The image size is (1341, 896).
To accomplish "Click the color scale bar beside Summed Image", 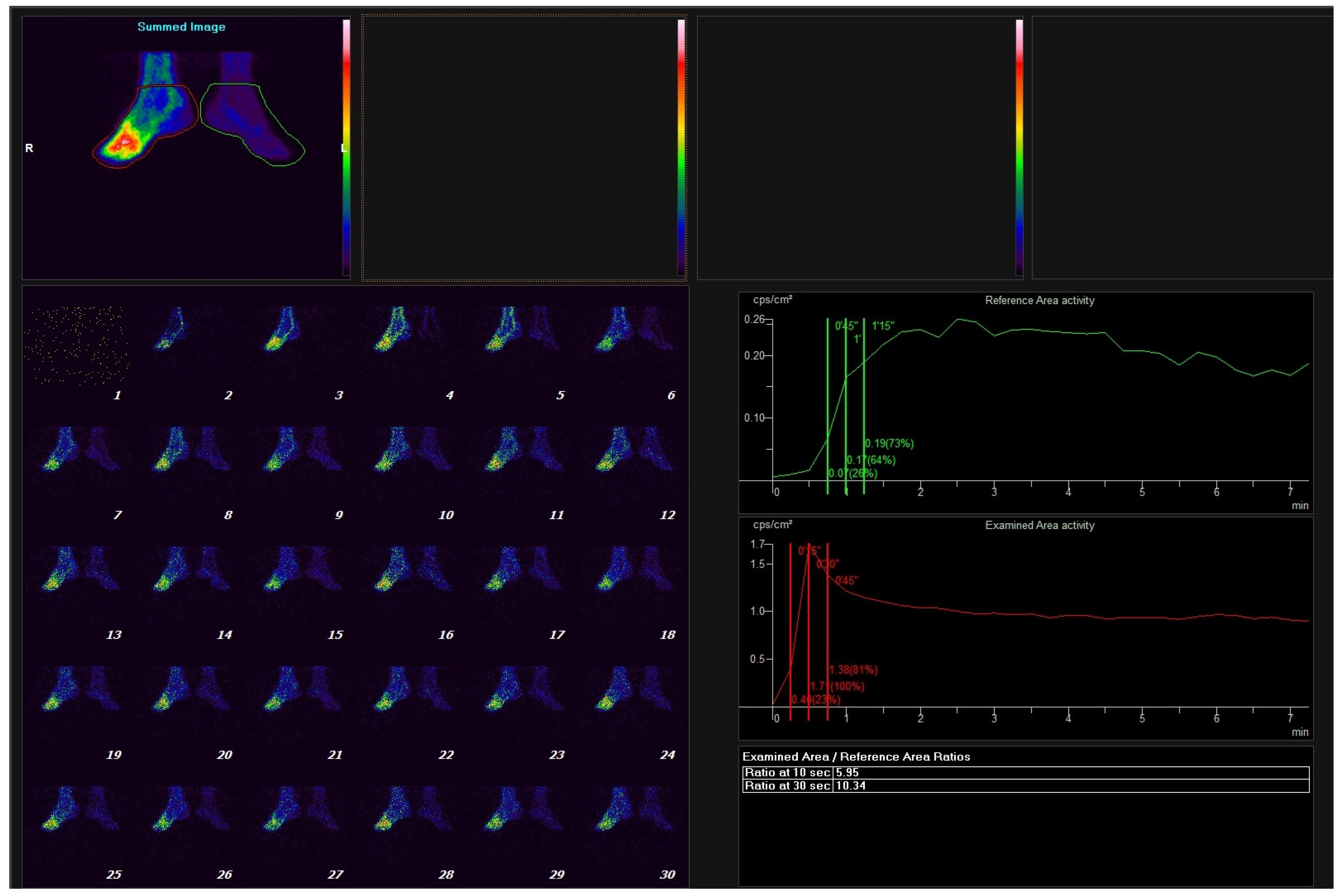I will tap(346, 147).
